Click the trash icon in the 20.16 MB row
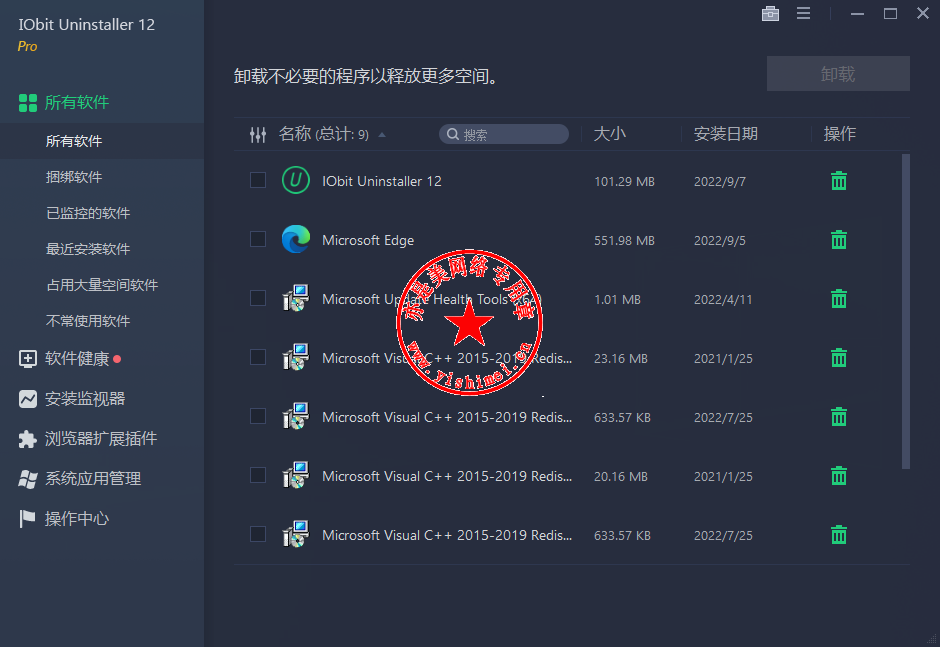 (x=839, y=476)
